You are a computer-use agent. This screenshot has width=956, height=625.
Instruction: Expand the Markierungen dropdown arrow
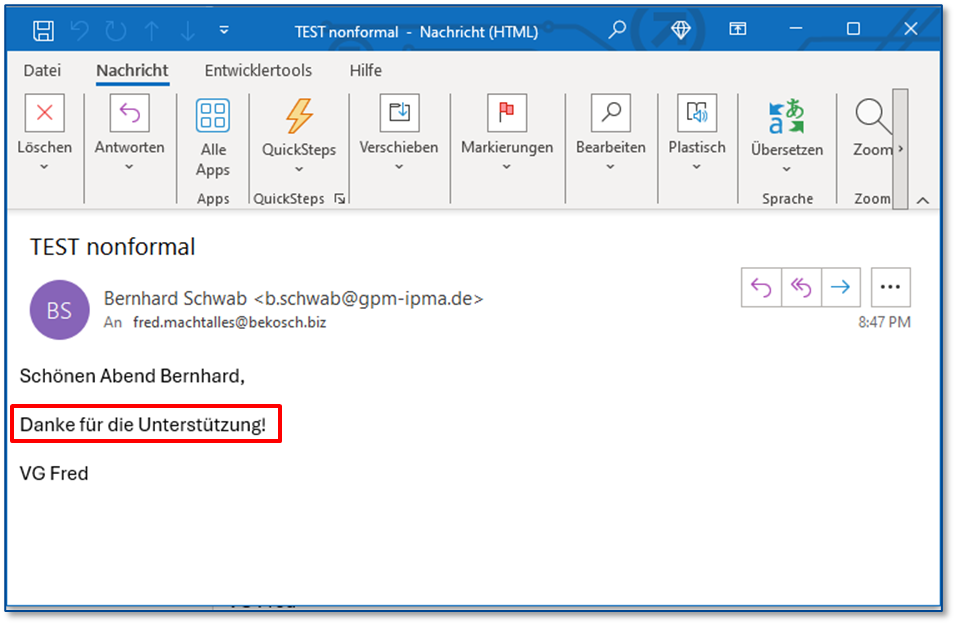tap(507, 167)
